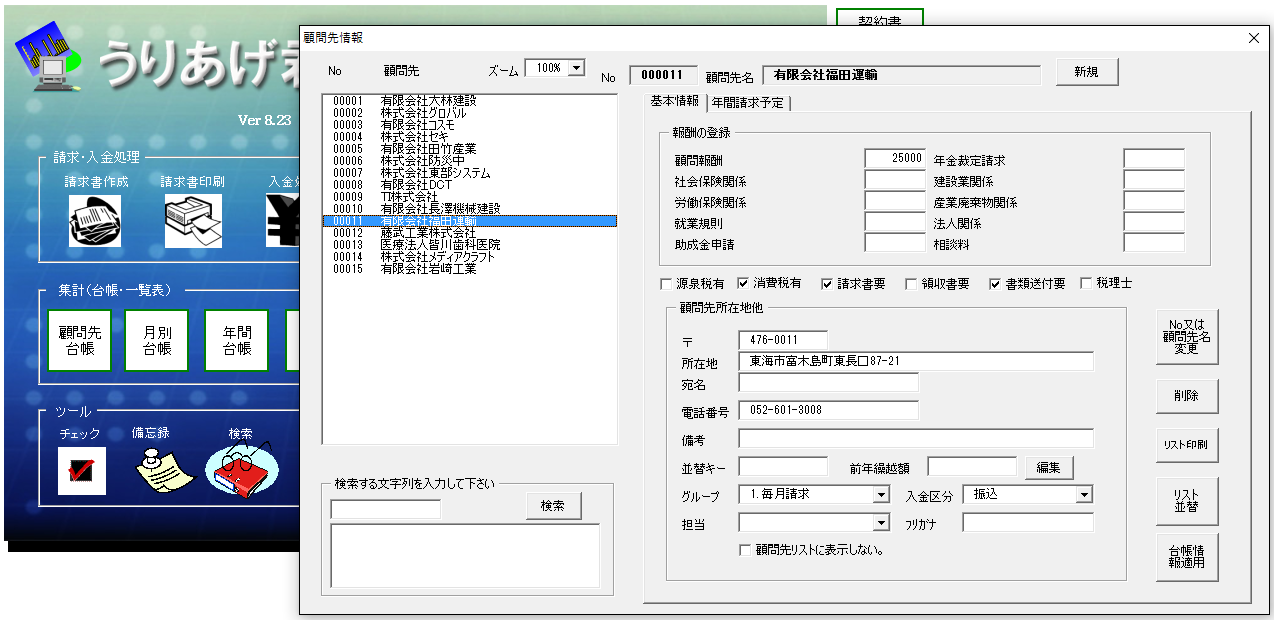Click the 契約書 button behind the dialog
The image size is (1274, 620).
879,18
